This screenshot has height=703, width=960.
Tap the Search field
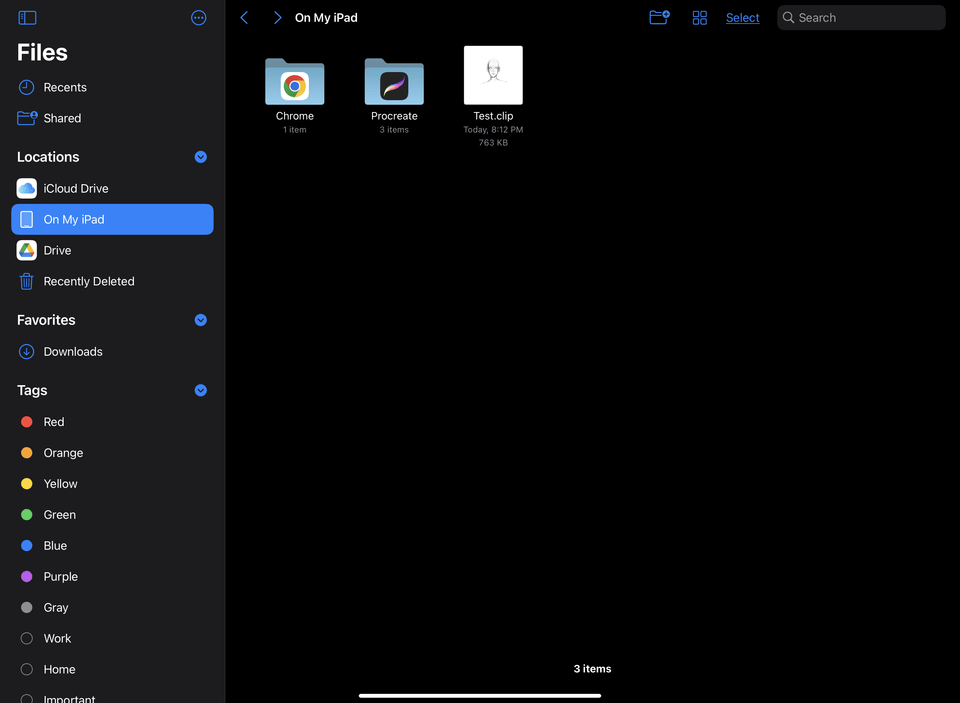tap(860, 17)
